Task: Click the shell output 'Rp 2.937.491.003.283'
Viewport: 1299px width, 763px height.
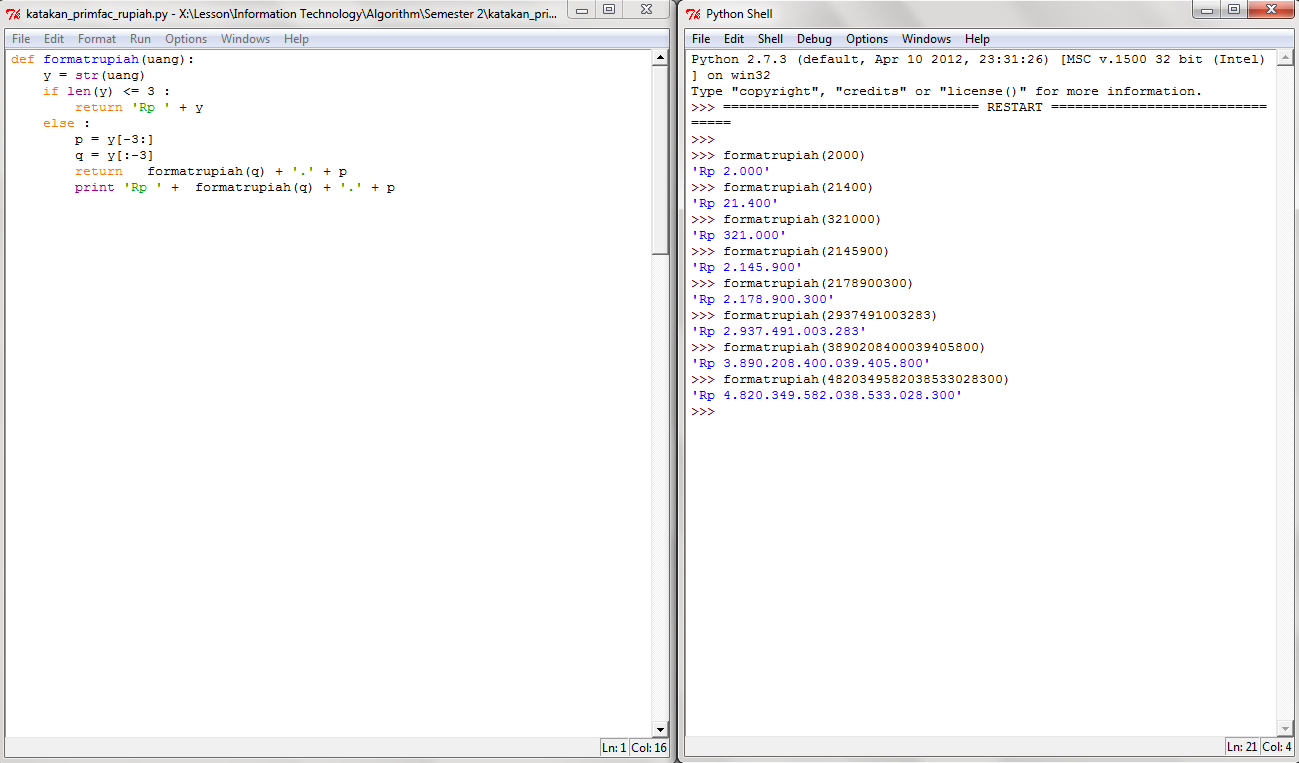Action: click(x=779, y=331)
